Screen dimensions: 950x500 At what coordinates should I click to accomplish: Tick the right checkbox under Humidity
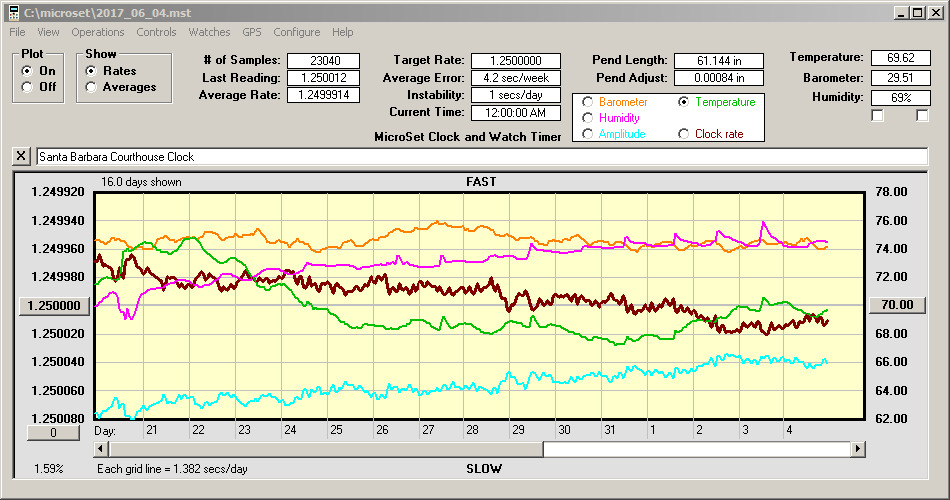pos(922,116)
